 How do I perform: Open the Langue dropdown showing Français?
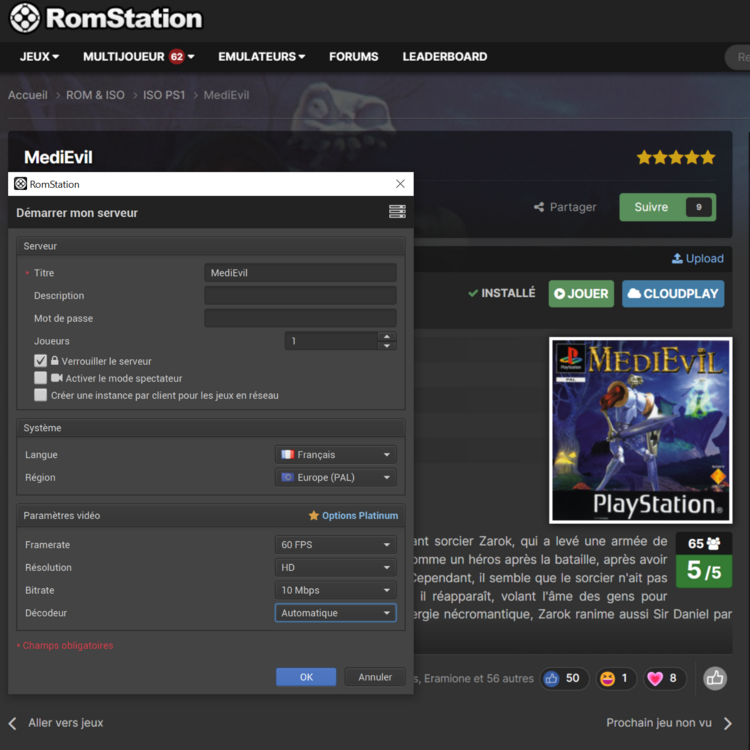[x=336, y=455]
